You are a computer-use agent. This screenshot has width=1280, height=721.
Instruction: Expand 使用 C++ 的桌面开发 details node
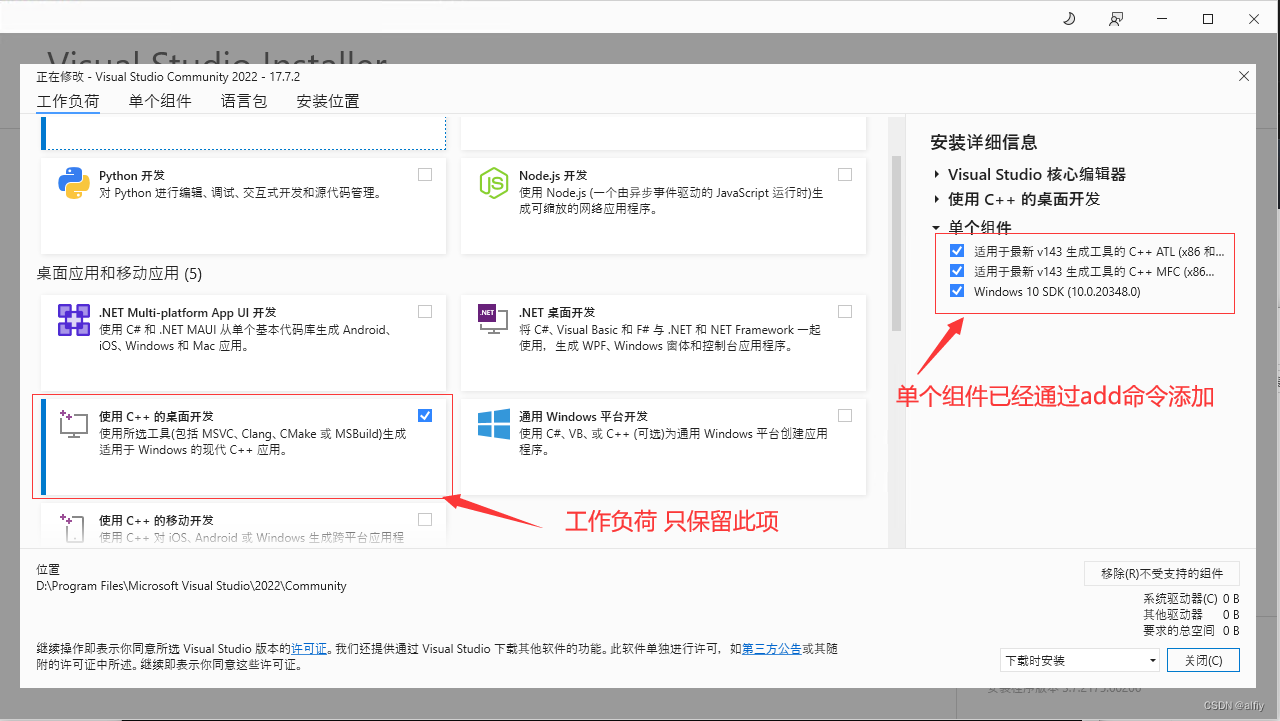click(x=937, y=199)
